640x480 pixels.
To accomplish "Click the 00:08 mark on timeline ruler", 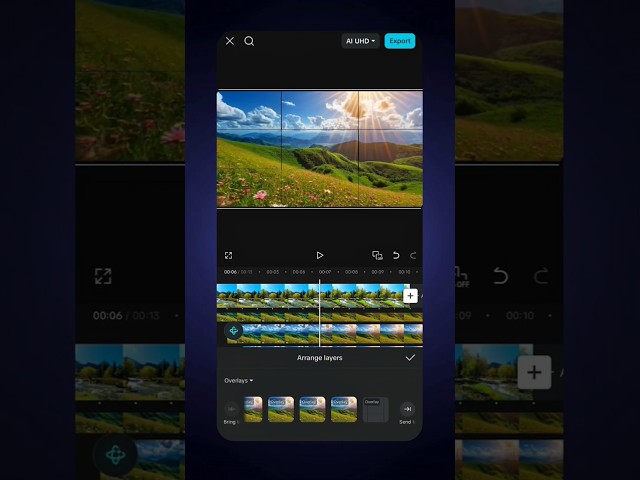I will click(351, 272).
